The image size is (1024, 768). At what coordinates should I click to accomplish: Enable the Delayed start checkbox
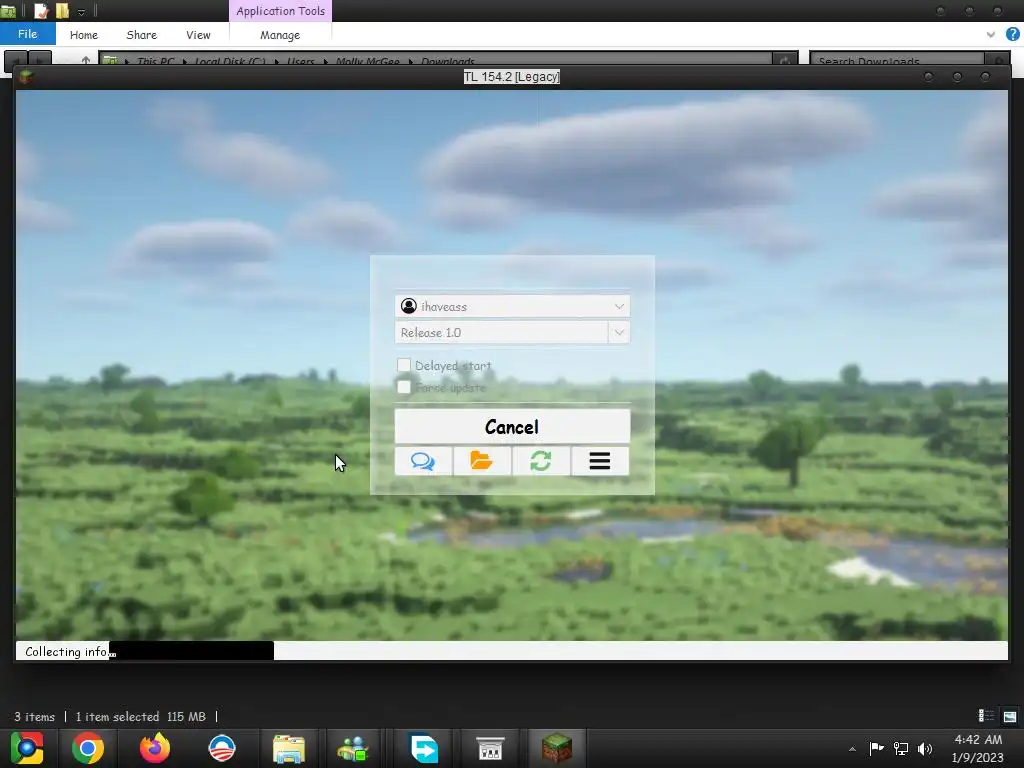click(404, 365)
